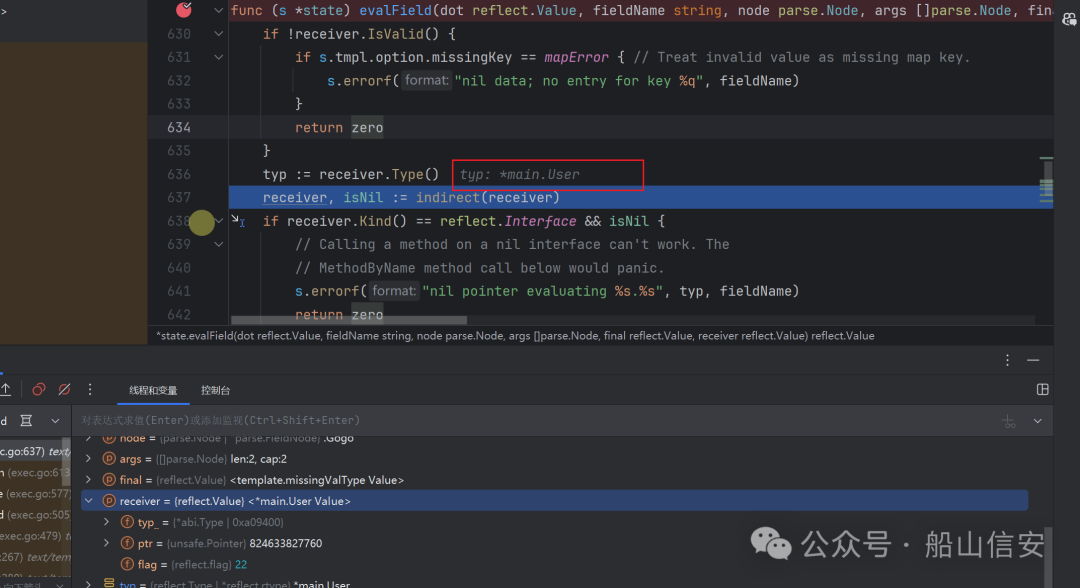The width and height of the screenshot is (1080, 588).
Task: Open the debug panel layout settings icon
Action: [1043, 390]
